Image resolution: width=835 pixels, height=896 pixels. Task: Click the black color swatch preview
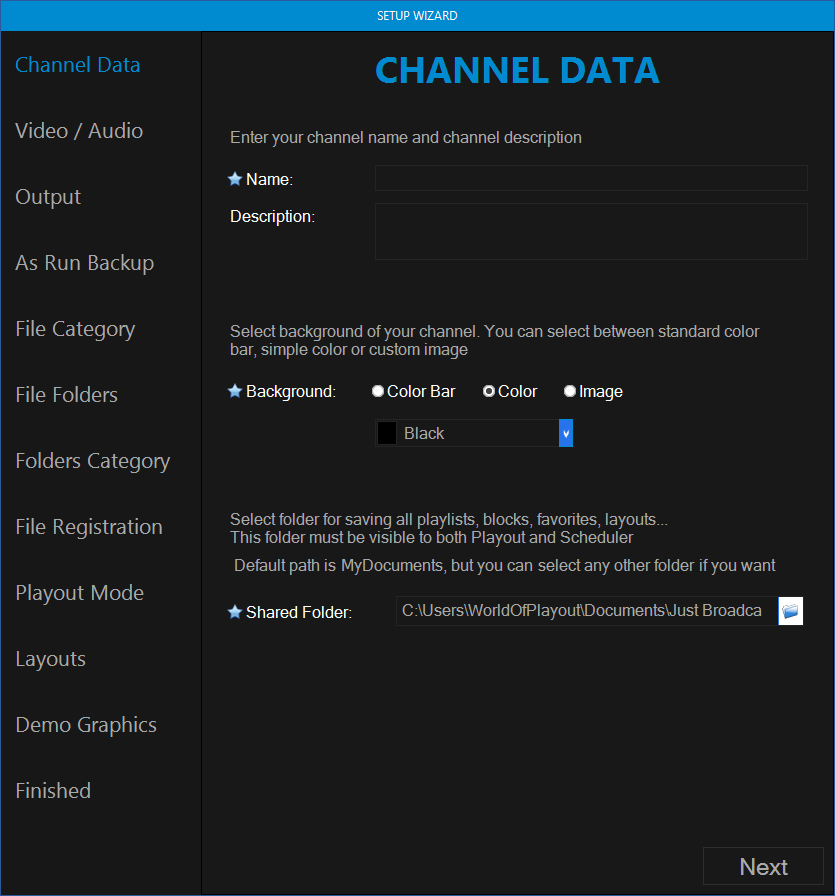[x=387, y=433]
